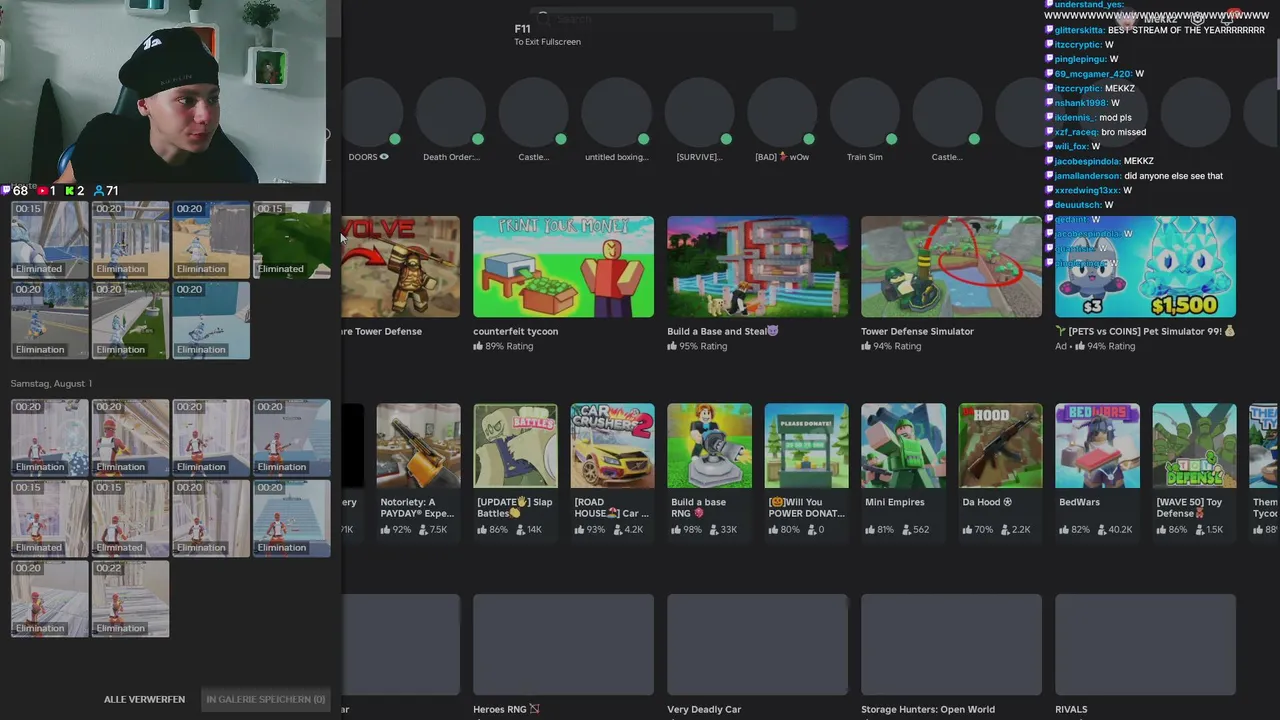Click the Storage Hunters: Open World title
Screen dimensions: 1280x720
928,709
